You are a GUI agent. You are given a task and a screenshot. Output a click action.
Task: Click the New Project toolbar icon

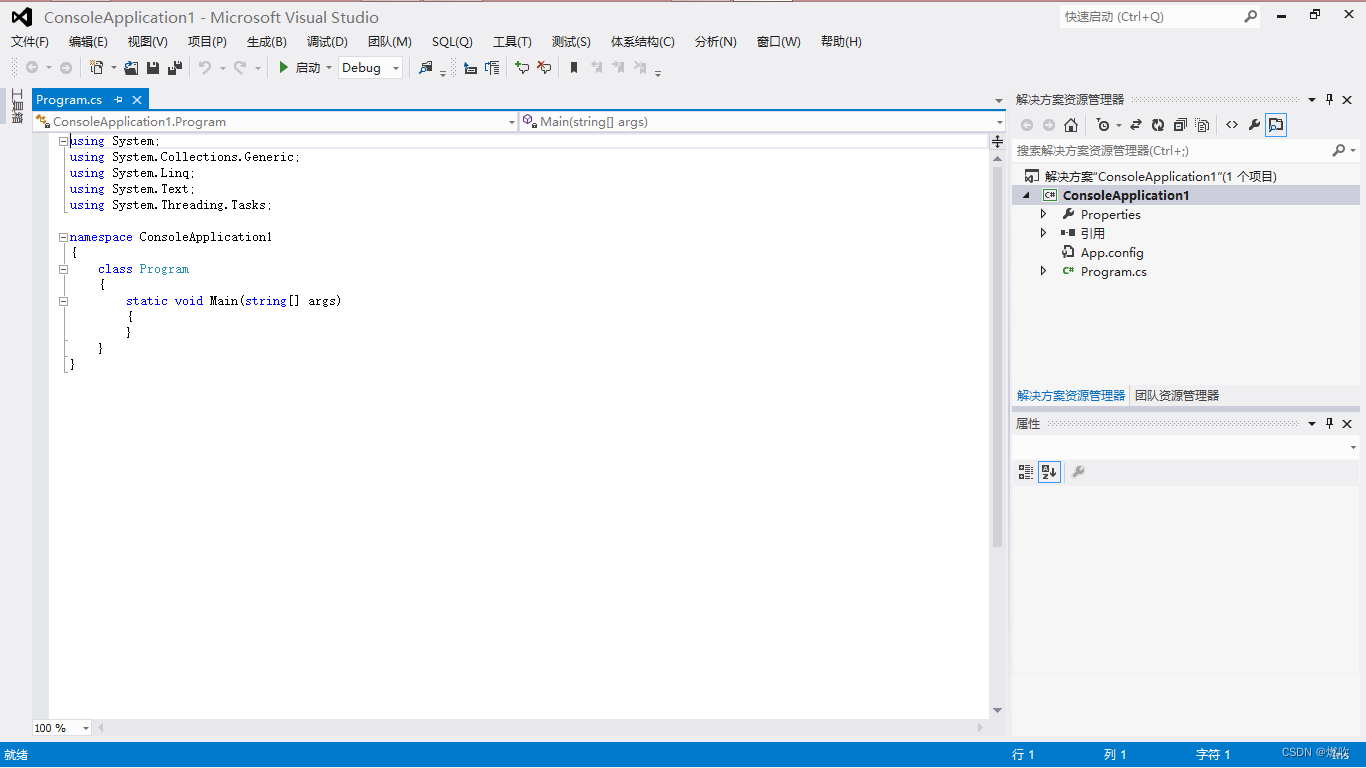pos(96,67)
